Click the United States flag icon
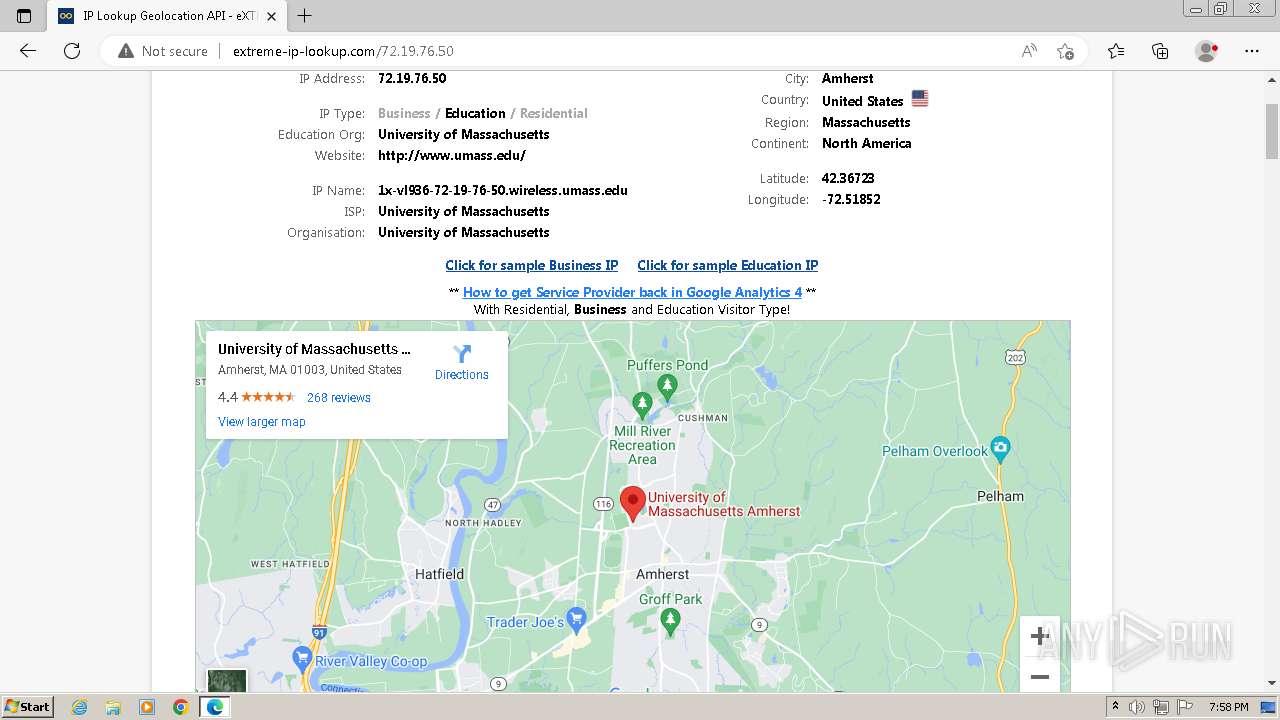Image resolution: width=1280 pixels, height=720 pixels. (x=920, y=99)
